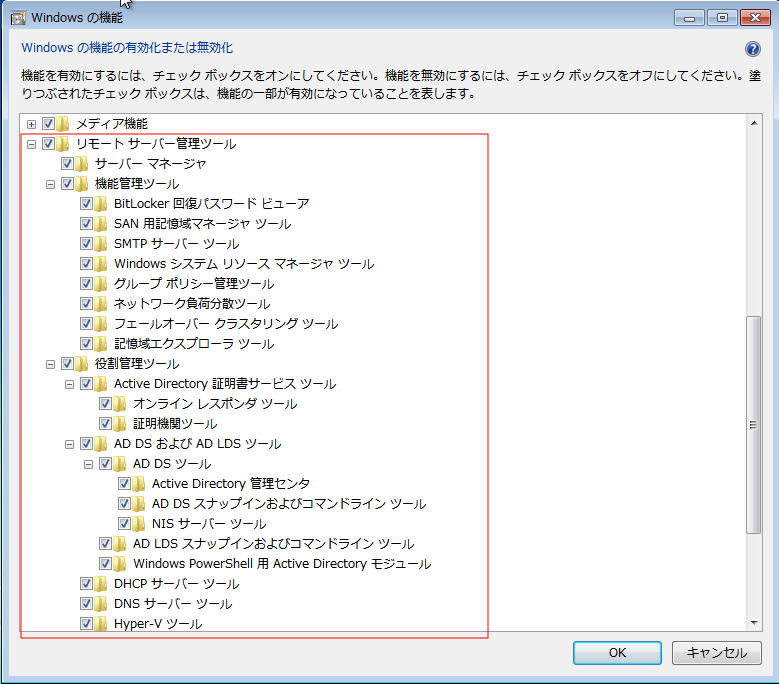Click folder icon beside サーバー マネージャ
The height and width of the screenshot is (684, 779).
click(81, 163)
